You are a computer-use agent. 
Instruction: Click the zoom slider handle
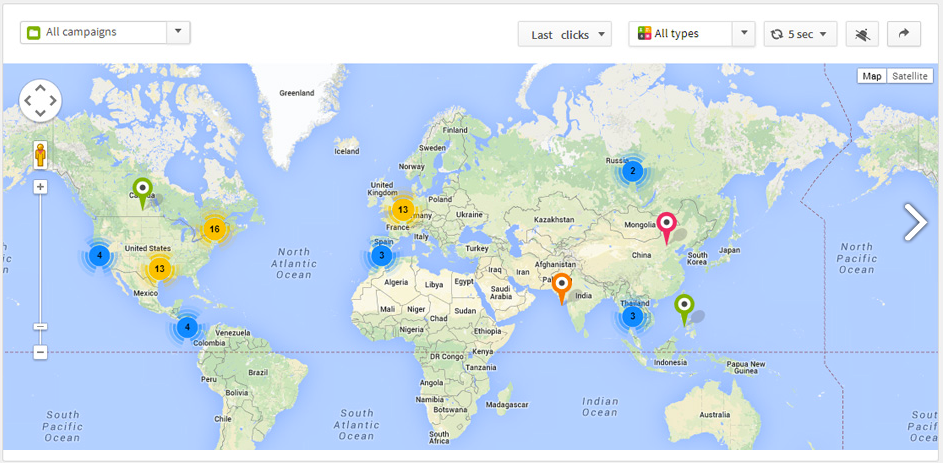click(40, 327)
